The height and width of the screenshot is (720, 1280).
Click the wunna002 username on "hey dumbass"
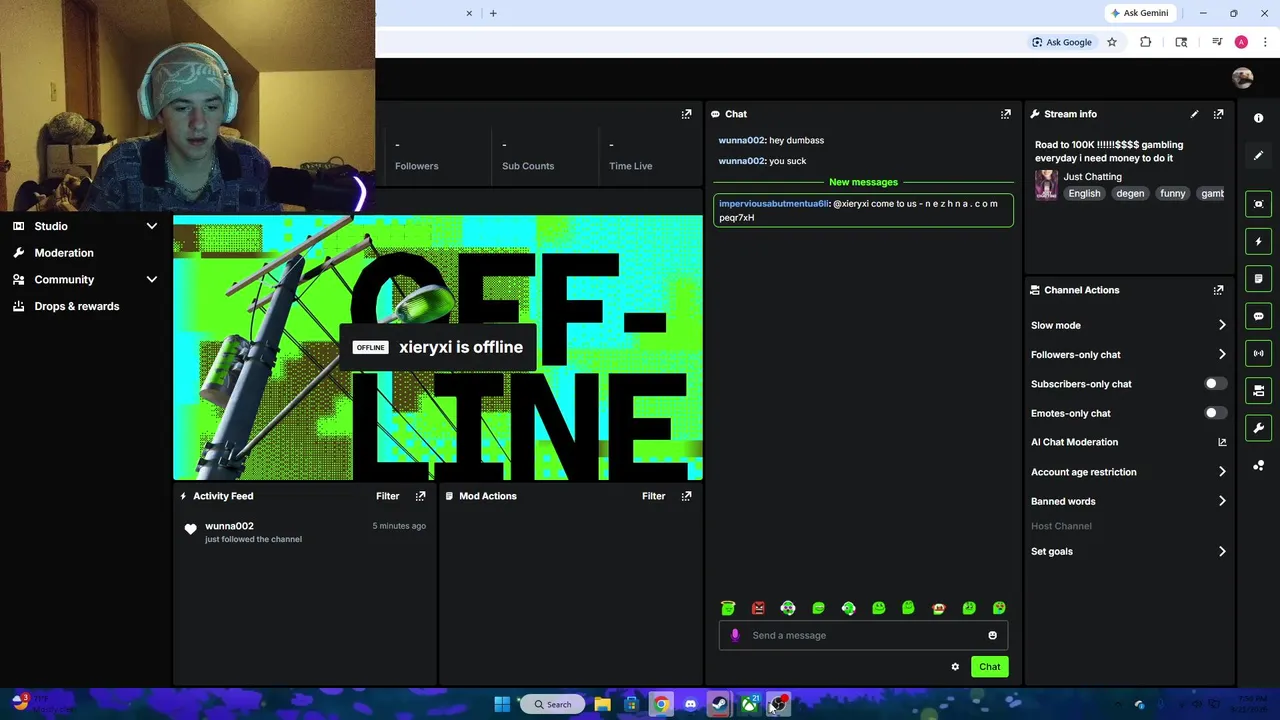pyautogui.click(x=741, y=140)
